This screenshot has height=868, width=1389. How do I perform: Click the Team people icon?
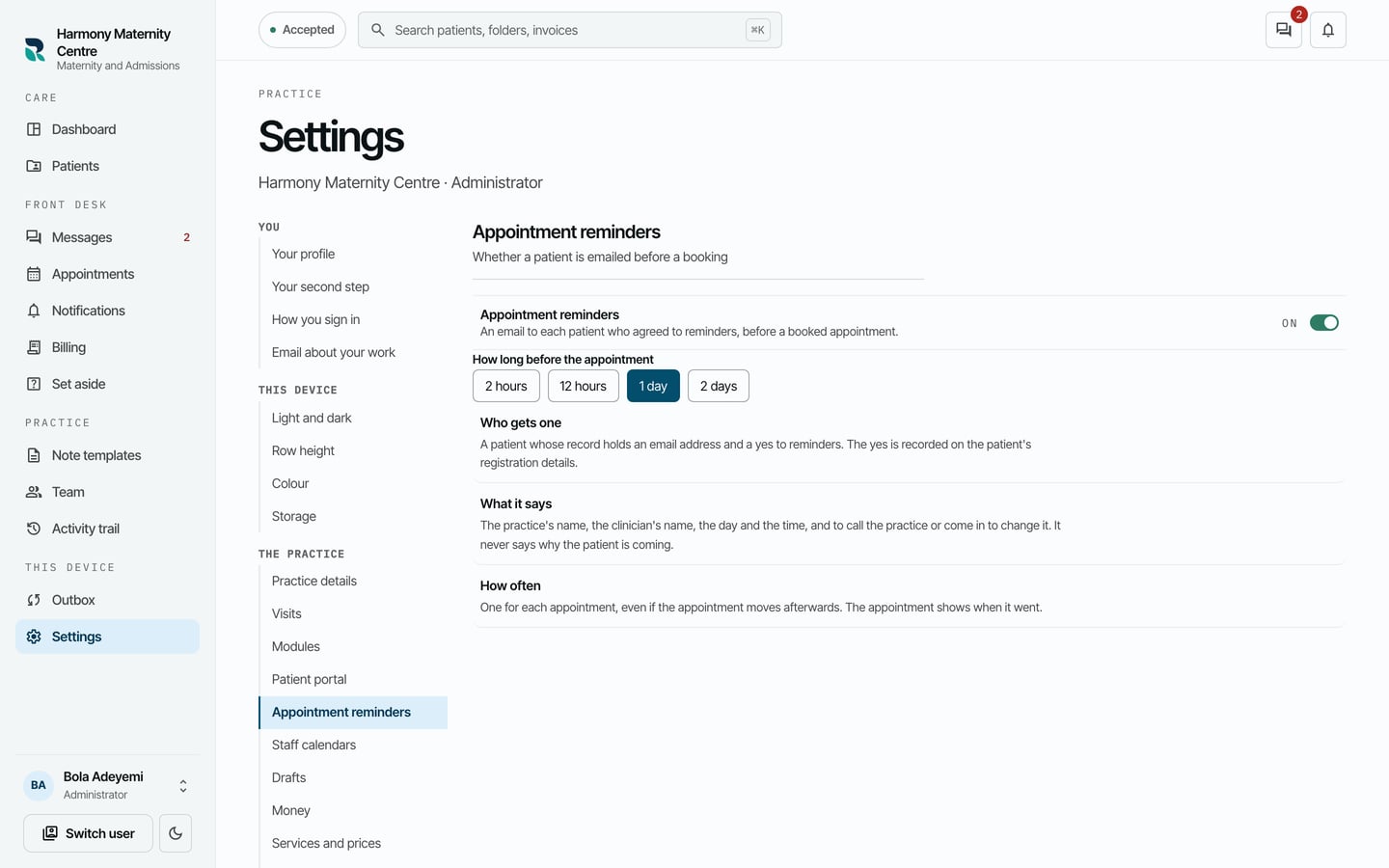[34, 492]
